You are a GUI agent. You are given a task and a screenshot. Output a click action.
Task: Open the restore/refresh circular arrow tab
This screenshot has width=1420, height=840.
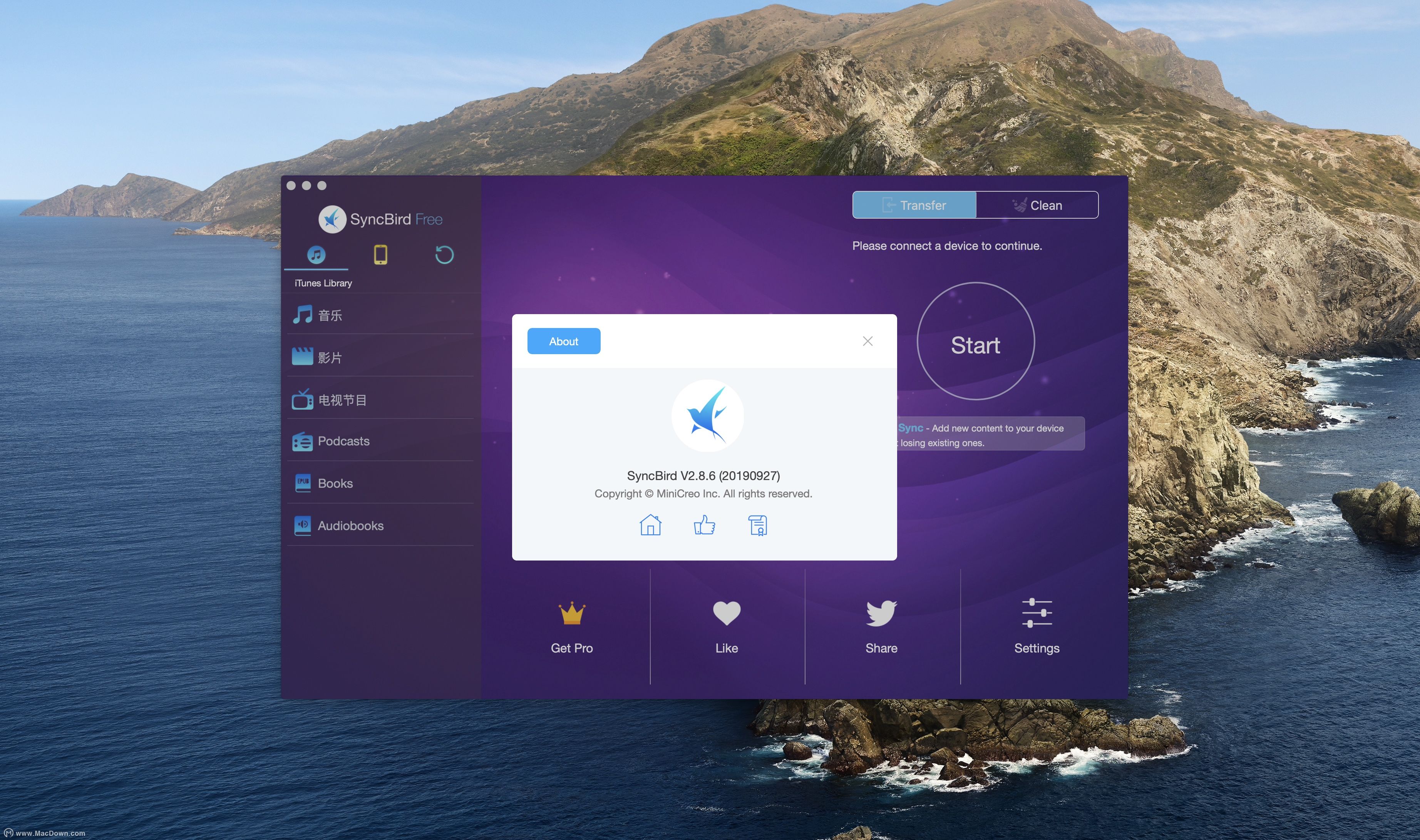click(x=444, y=255)
